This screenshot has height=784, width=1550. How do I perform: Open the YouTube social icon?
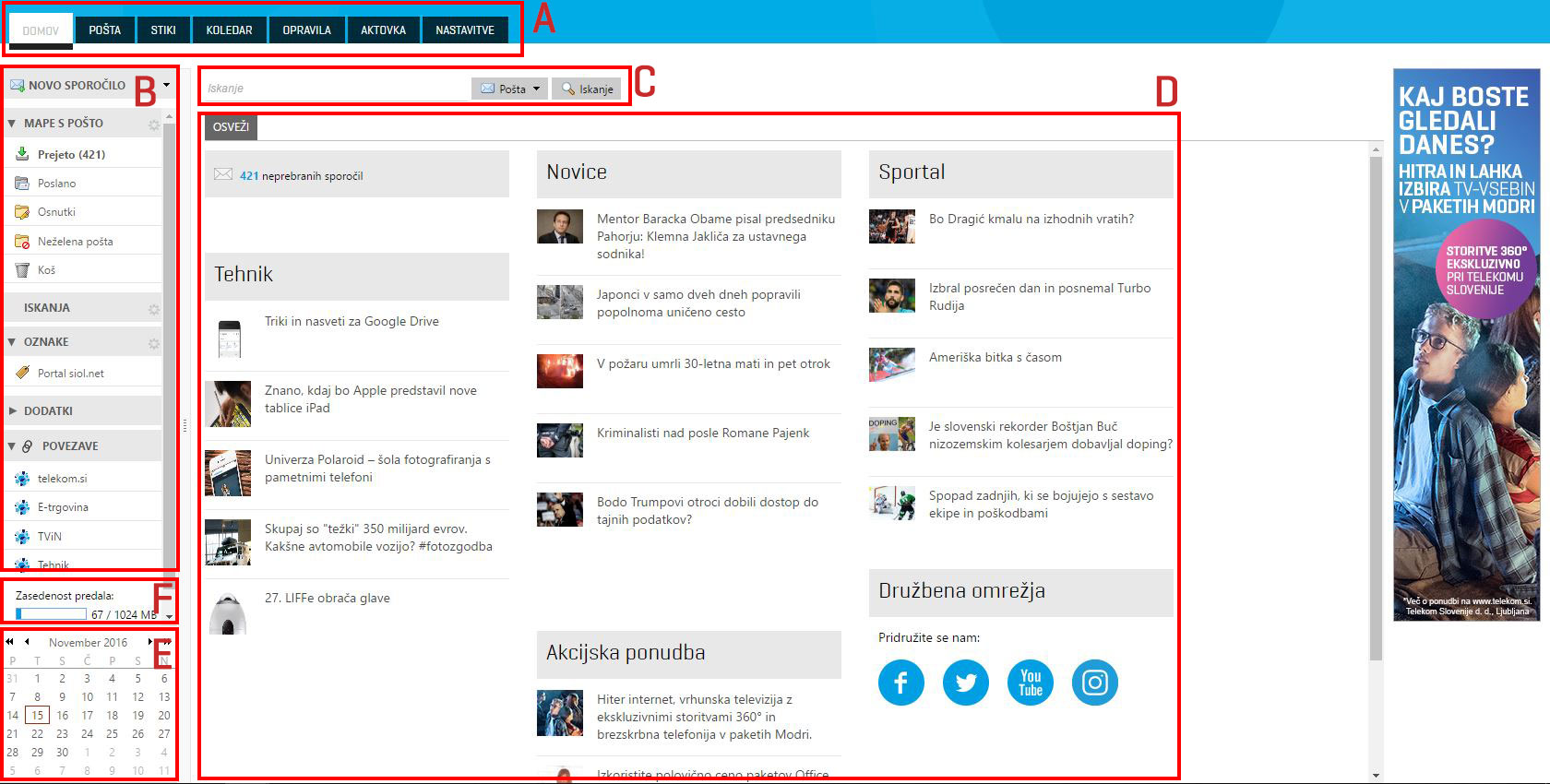1030,683
